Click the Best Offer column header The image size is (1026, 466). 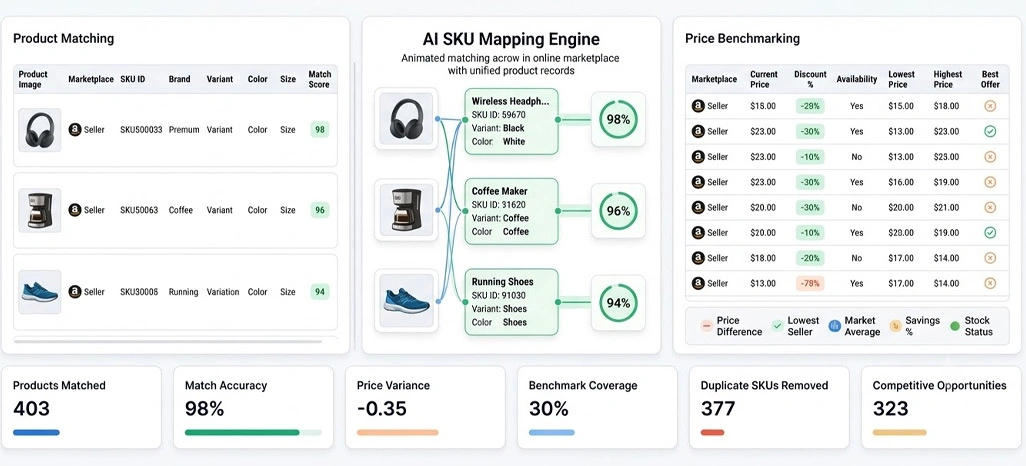pos(990,79)
